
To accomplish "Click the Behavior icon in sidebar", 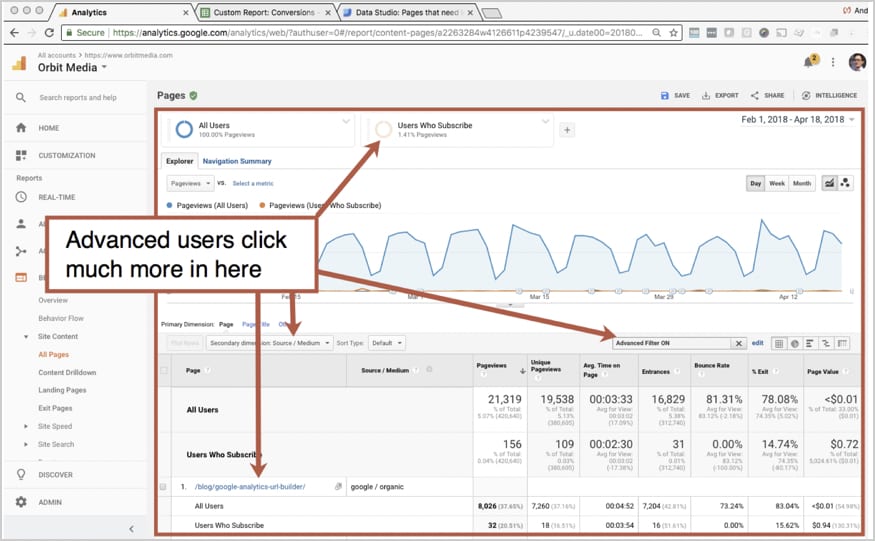I will (x=21, y=277).
